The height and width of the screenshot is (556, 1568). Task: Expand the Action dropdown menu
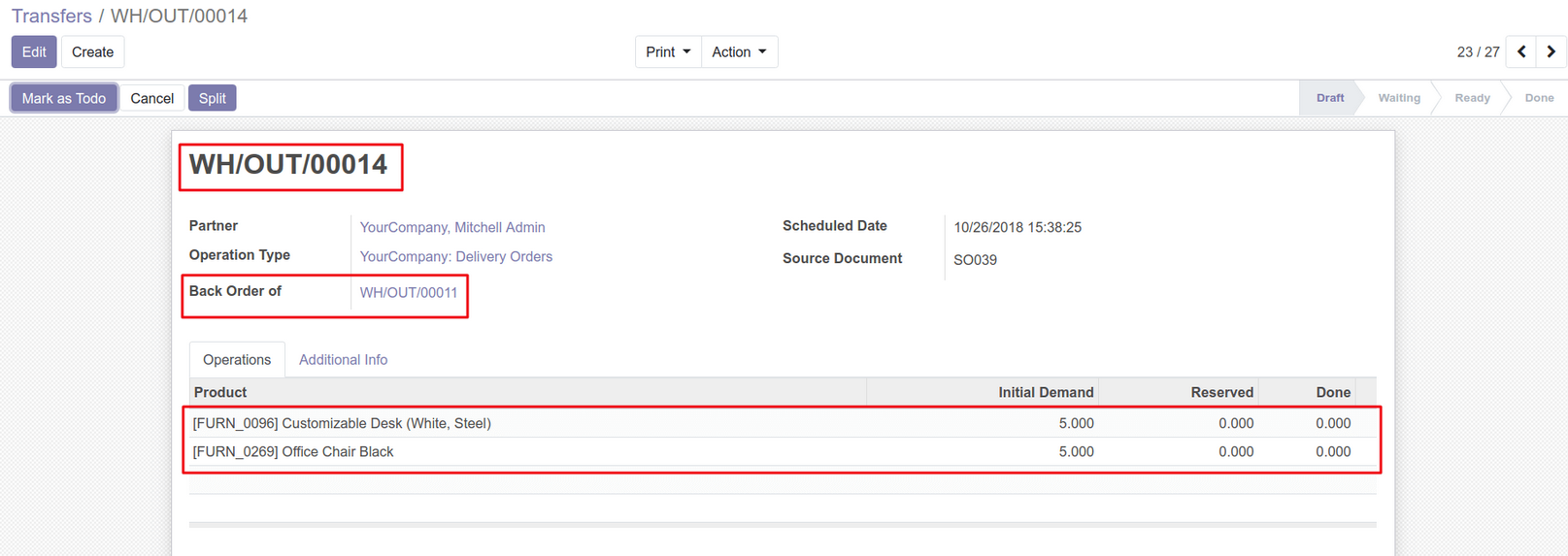pyautogui.click(x=739, y=52)
